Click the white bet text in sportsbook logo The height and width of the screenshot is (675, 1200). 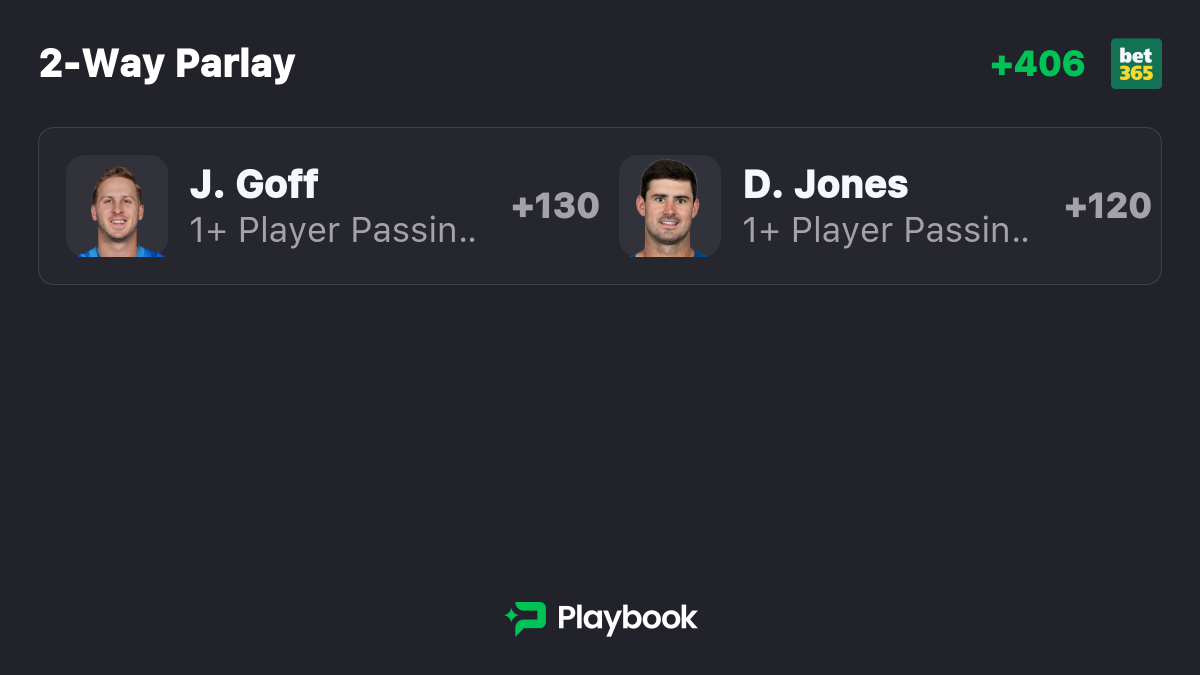pyautogui.click(x=1136, y=55)
